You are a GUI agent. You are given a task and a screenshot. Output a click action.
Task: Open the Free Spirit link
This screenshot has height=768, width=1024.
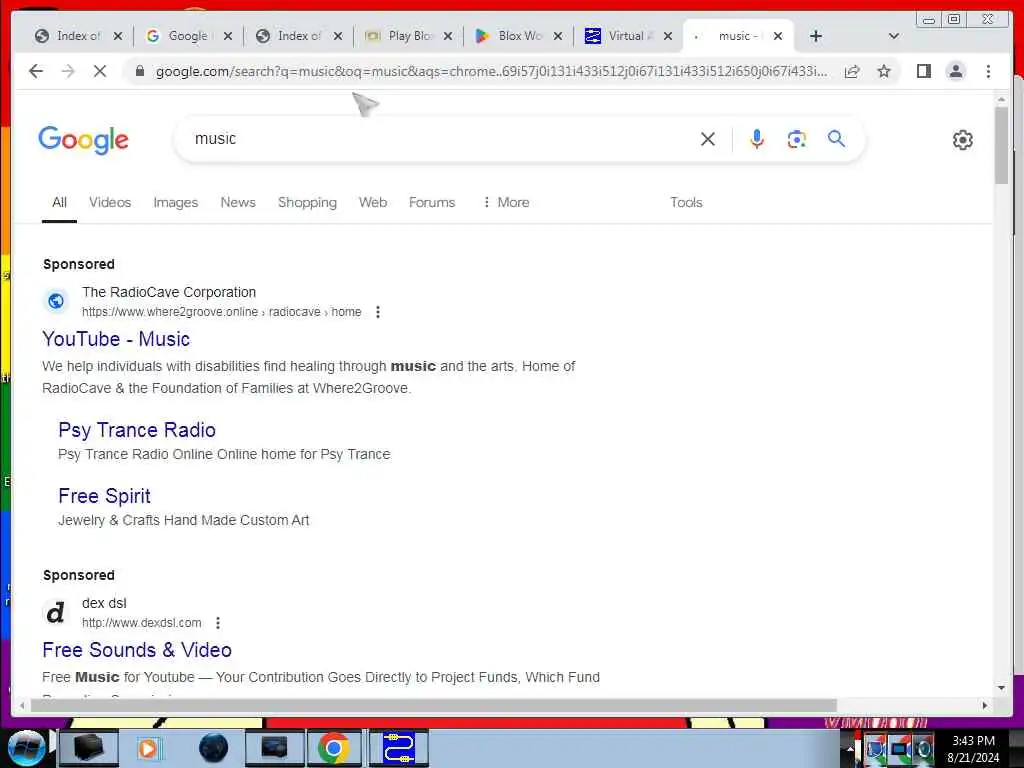[104, 496]
